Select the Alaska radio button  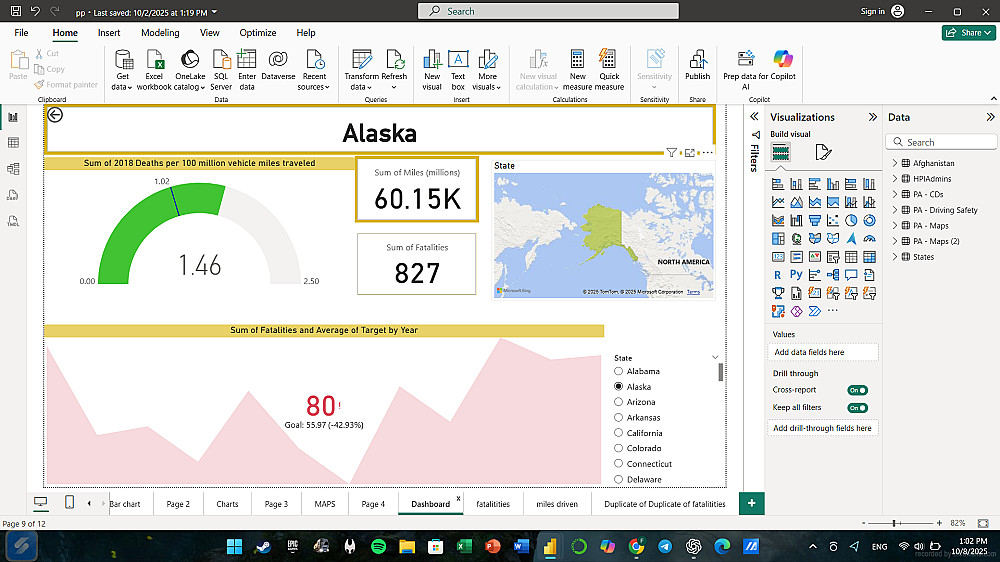click(x=619, y=387)
